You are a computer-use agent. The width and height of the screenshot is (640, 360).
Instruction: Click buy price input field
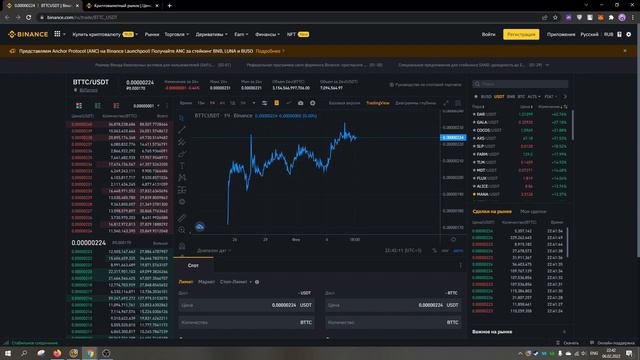click(246, 305)
